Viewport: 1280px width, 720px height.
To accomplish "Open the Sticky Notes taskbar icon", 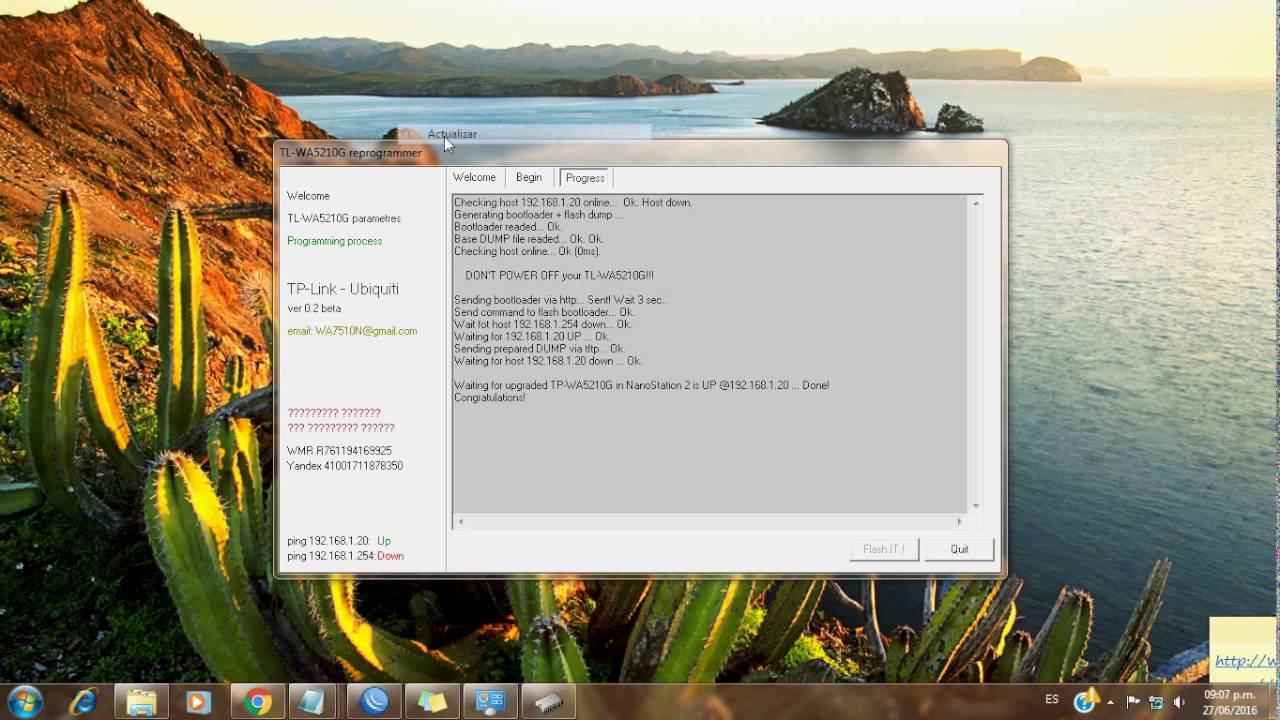I will [432, 702].
